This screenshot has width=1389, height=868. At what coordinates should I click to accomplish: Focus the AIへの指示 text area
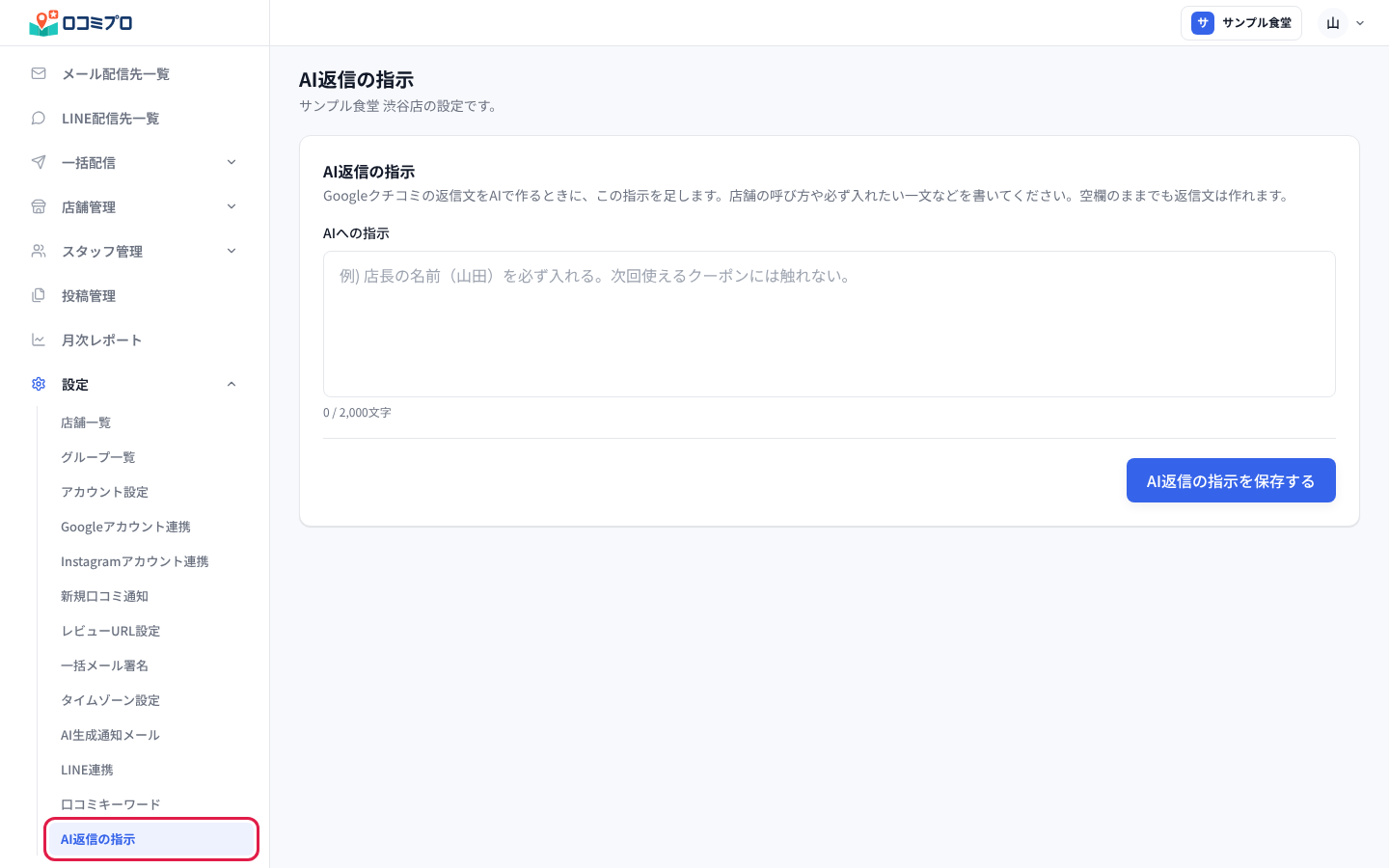pyautogui.click(x=830, y=324)
